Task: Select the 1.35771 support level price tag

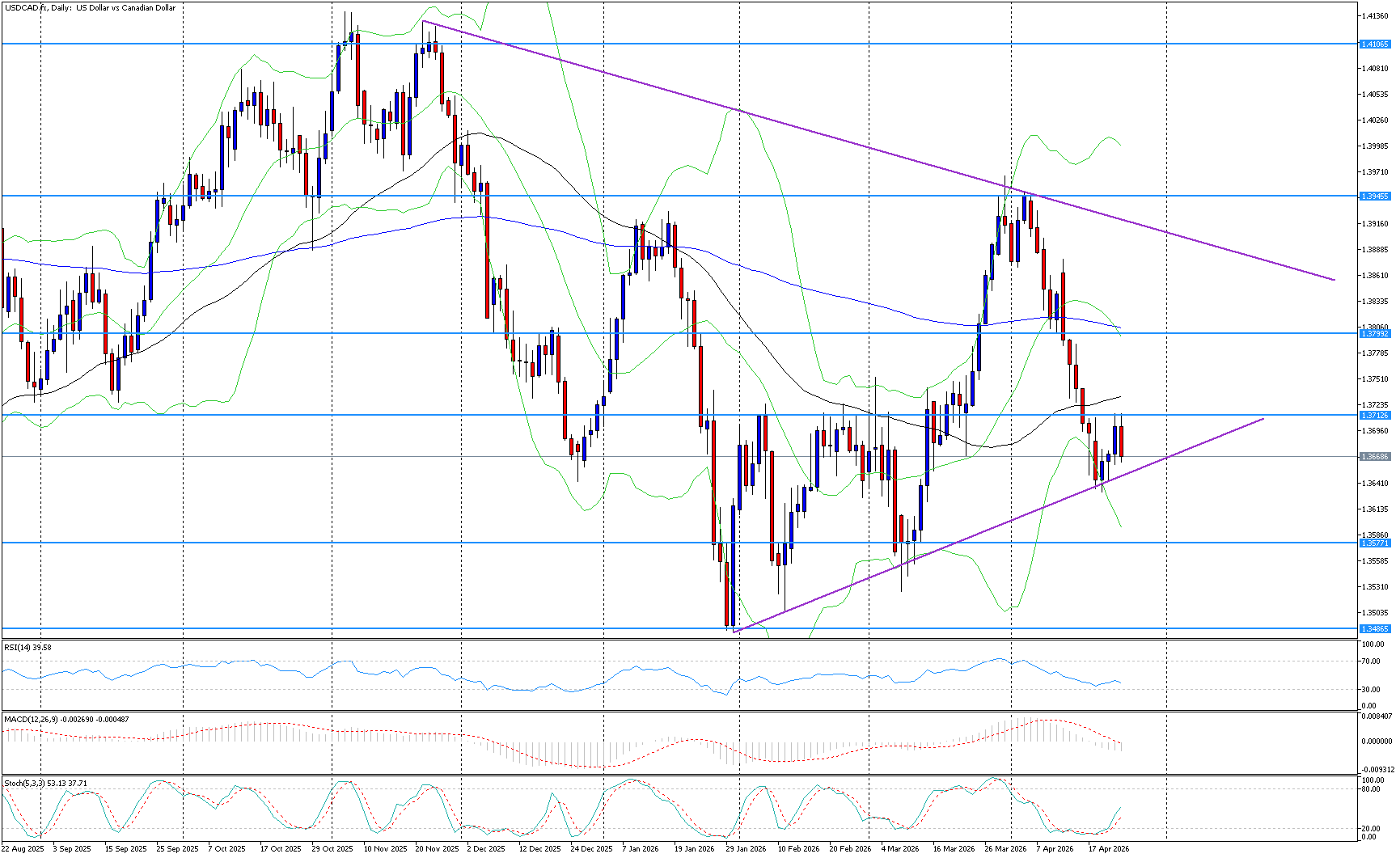Action: [1374, 543]
